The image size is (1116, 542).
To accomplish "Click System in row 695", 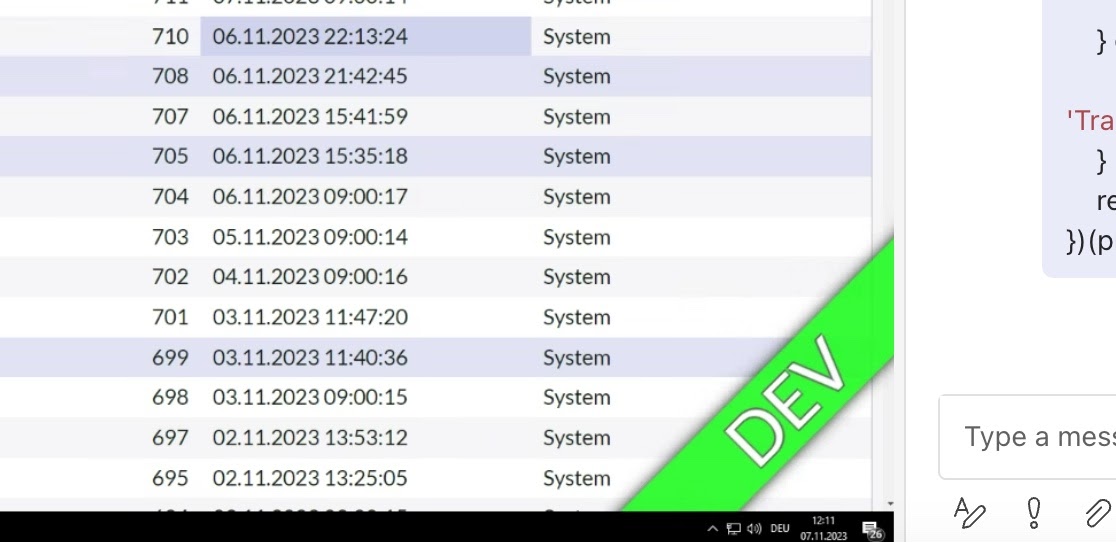I will pos(577,479).
